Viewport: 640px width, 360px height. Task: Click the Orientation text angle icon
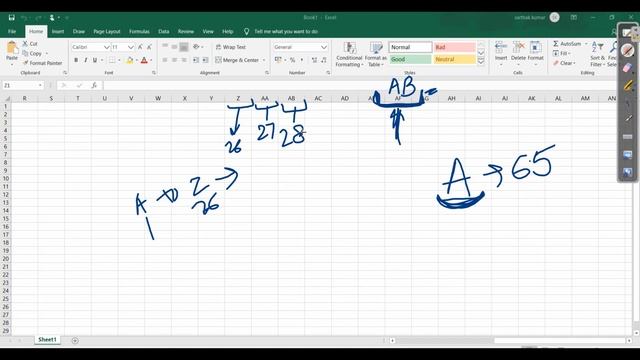click(x=196, y=47)
